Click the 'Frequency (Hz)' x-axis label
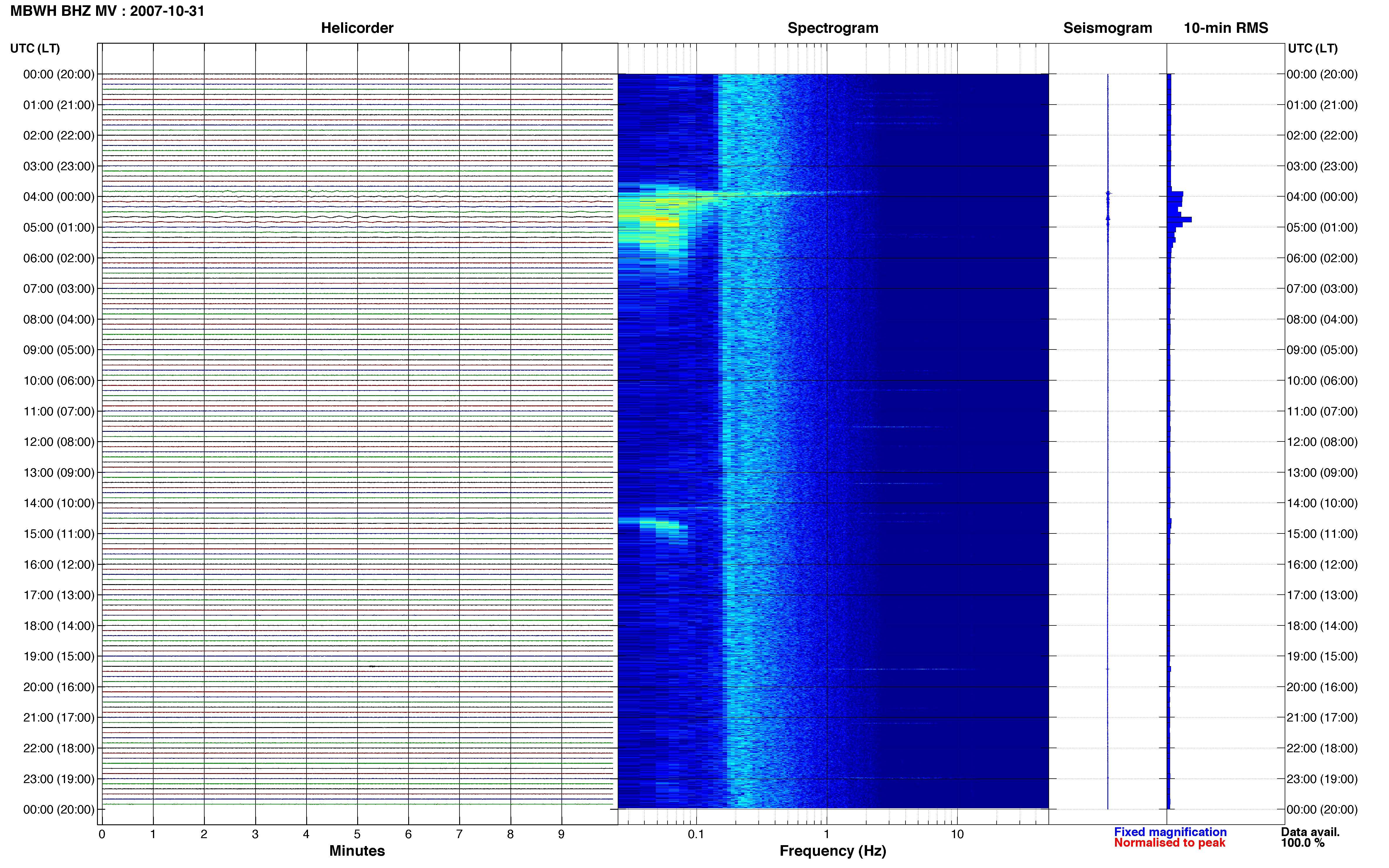Screen dimensions: 1389x868 click(833, 851)
